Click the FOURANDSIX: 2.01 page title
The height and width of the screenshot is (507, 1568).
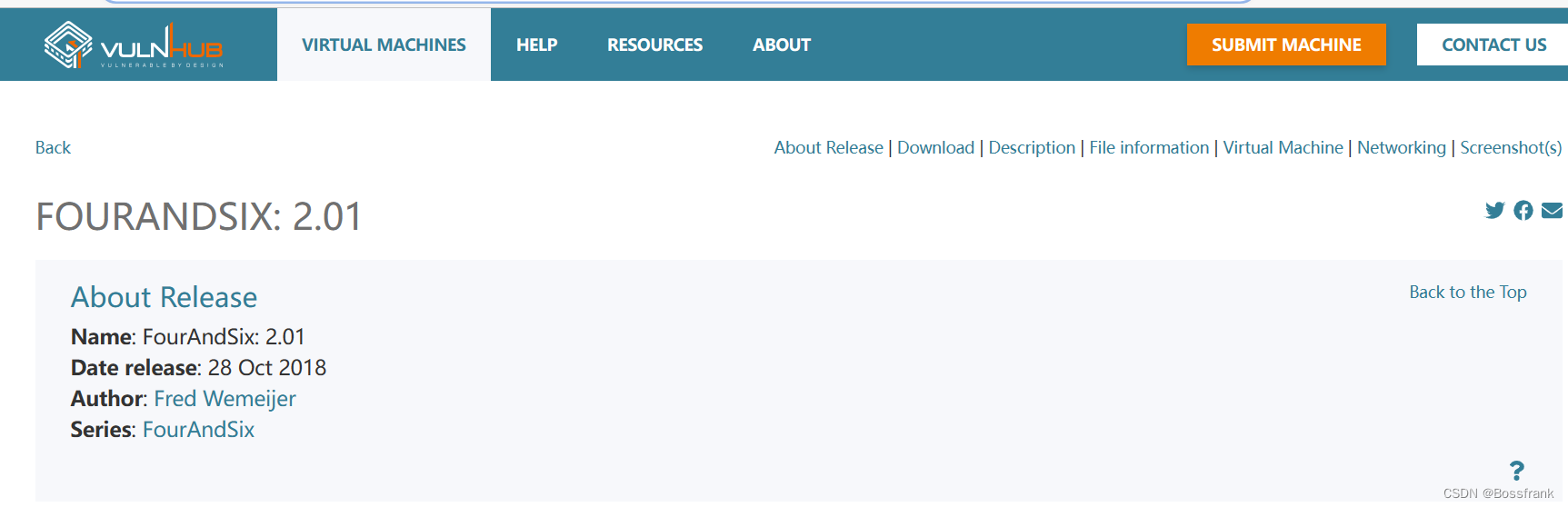coord(198,216)
